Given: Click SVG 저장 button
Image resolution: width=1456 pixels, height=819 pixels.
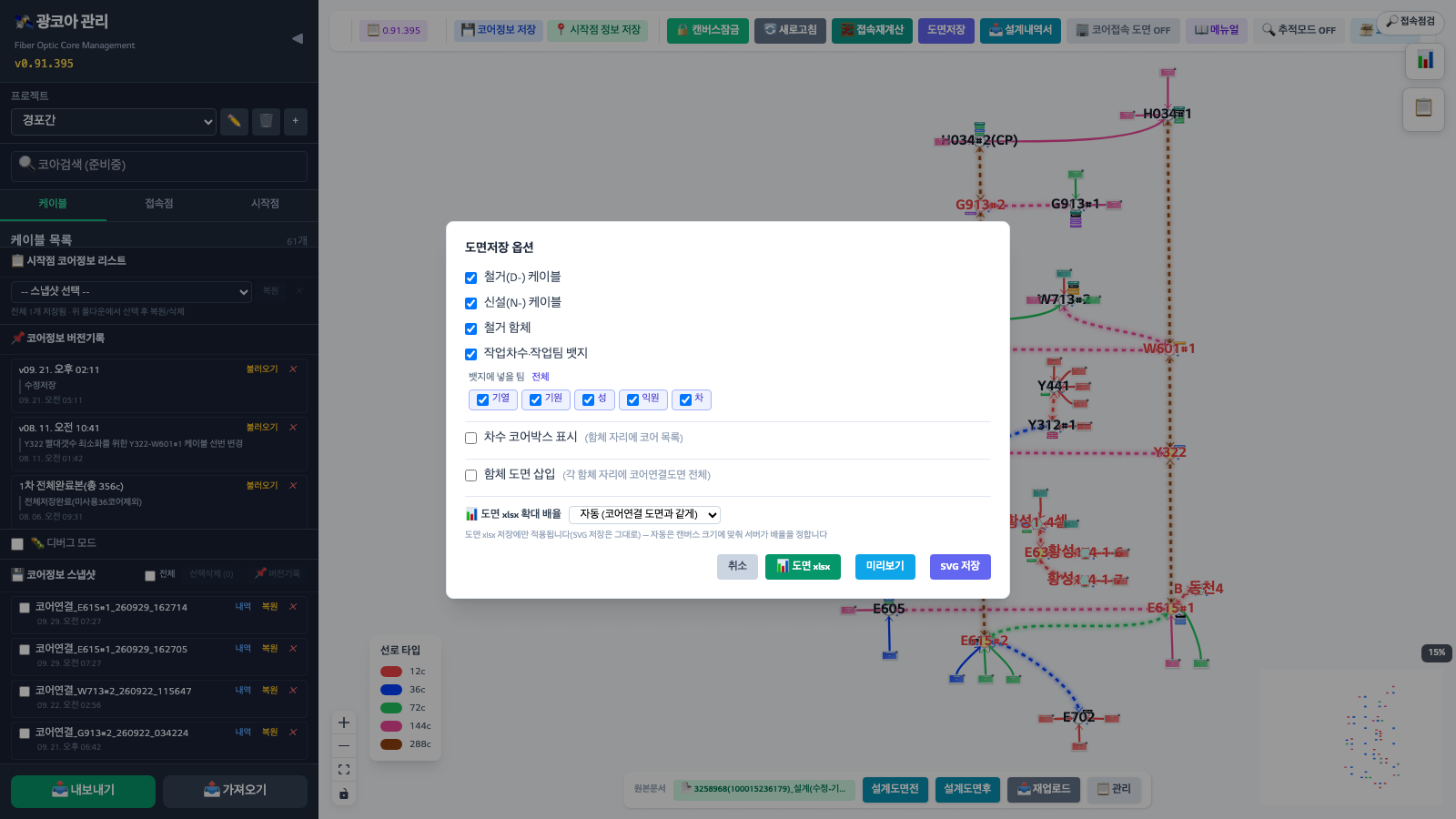Looking at the screenshot, I should point(960,566).
